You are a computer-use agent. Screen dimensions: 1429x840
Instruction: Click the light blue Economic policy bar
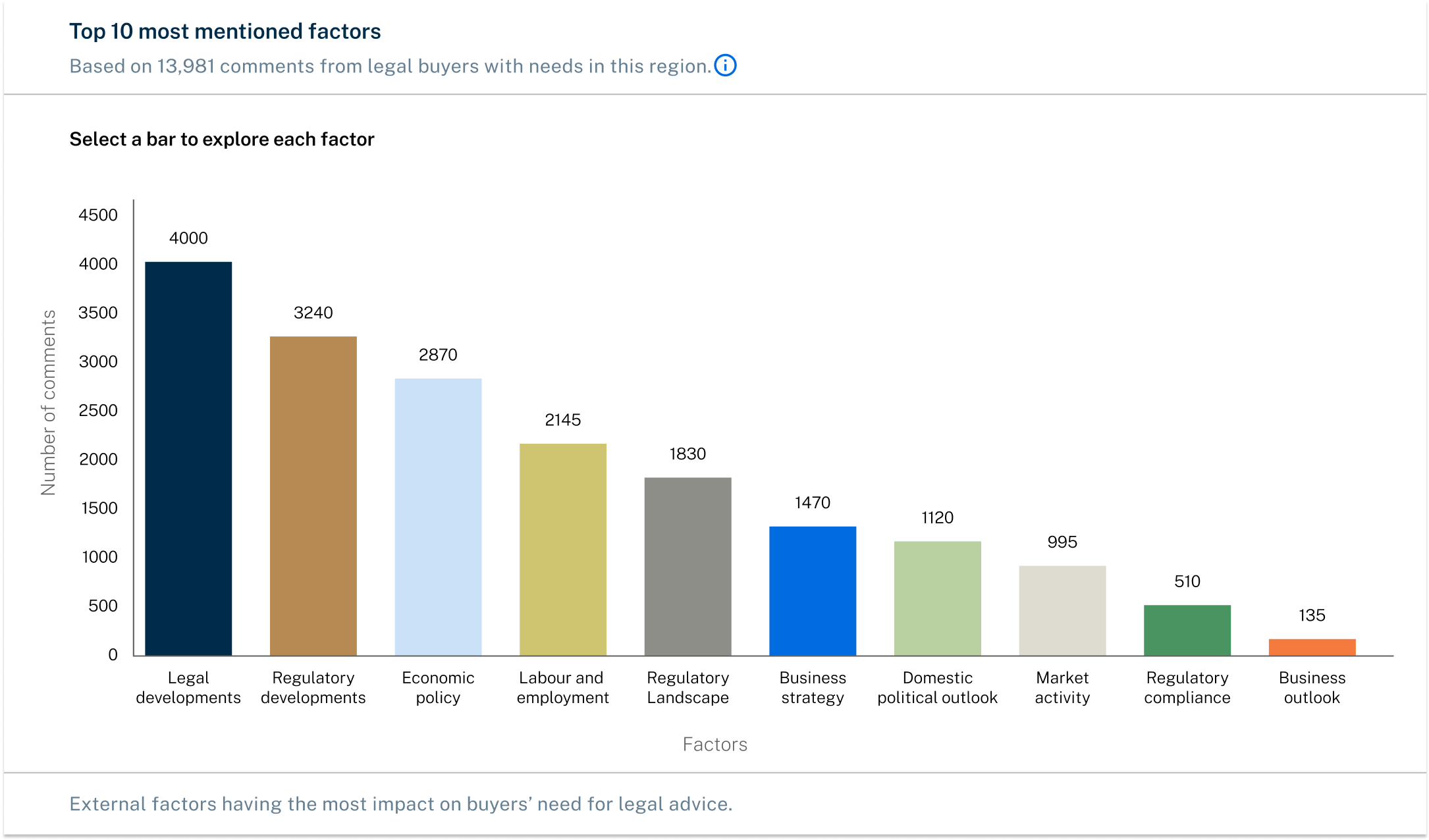[438, 517]
